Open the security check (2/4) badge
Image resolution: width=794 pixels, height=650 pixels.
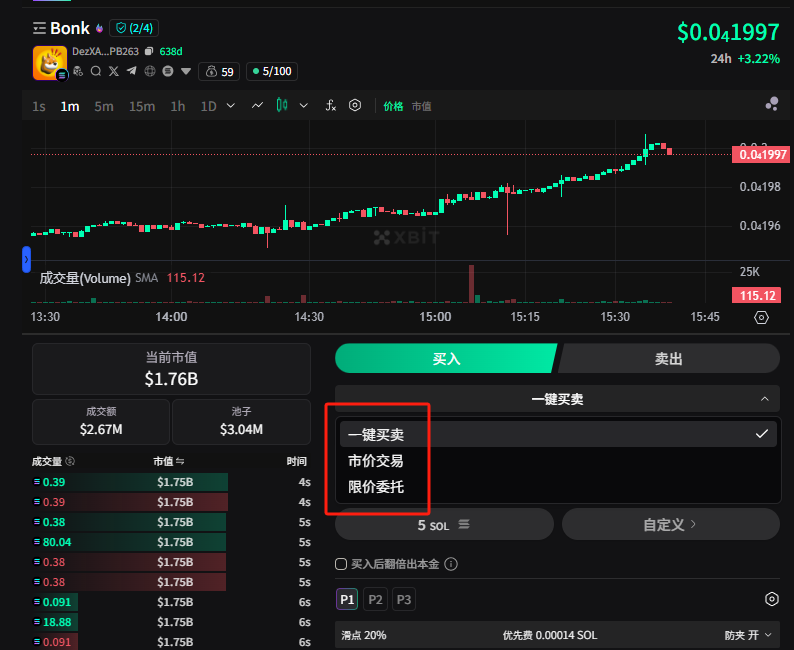[x=134, y=28]
